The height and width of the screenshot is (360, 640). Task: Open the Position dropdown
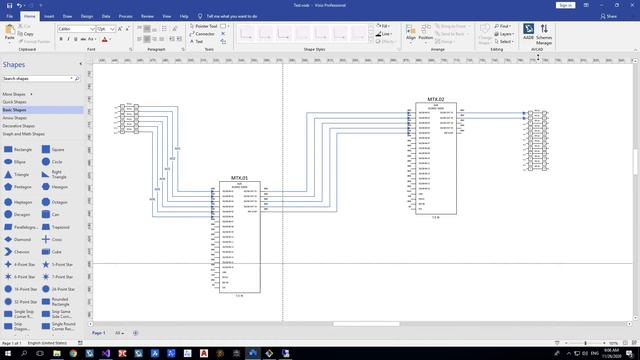pyautogui.click(x=426, y=33)
